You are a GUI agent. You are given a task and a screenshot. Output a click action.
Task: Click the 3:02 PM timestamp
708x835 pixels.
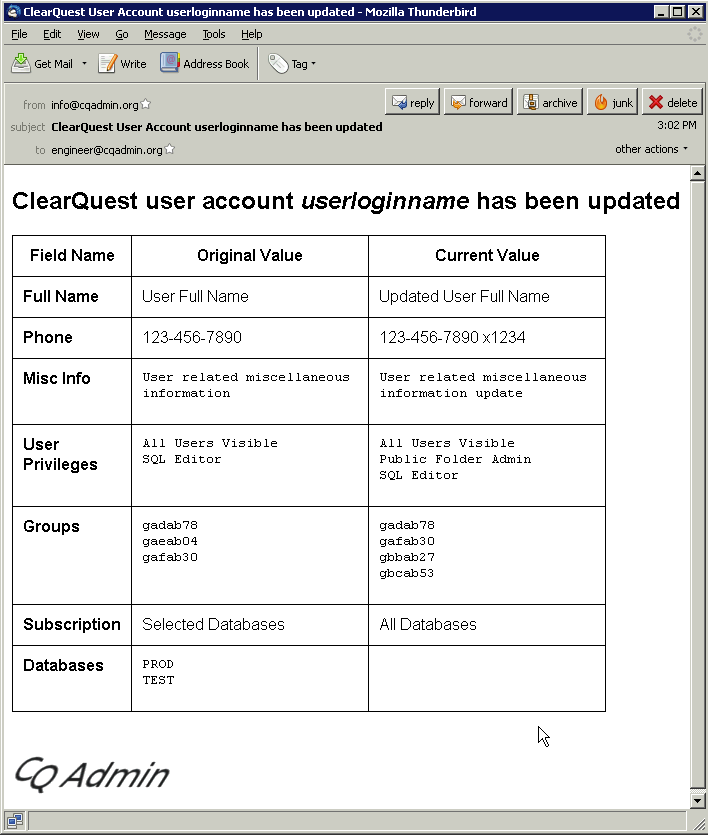click(677, 126)
